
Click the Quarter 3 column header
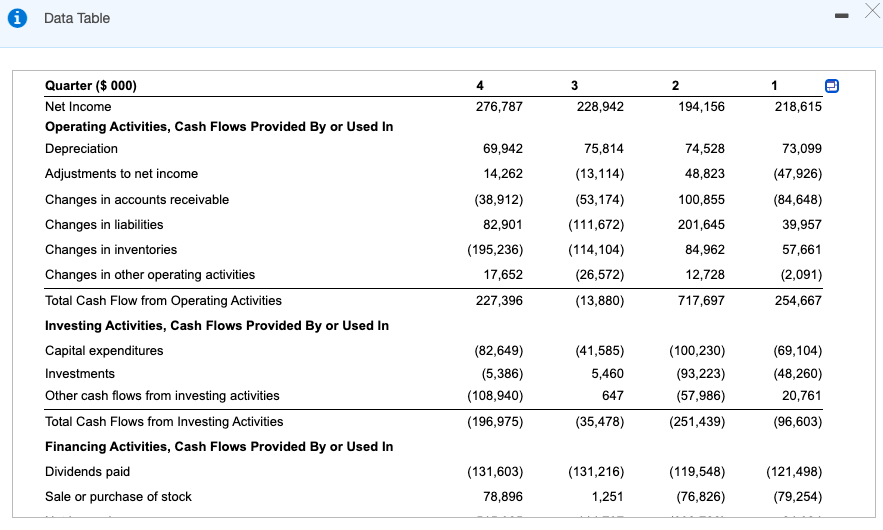[574, 86]
